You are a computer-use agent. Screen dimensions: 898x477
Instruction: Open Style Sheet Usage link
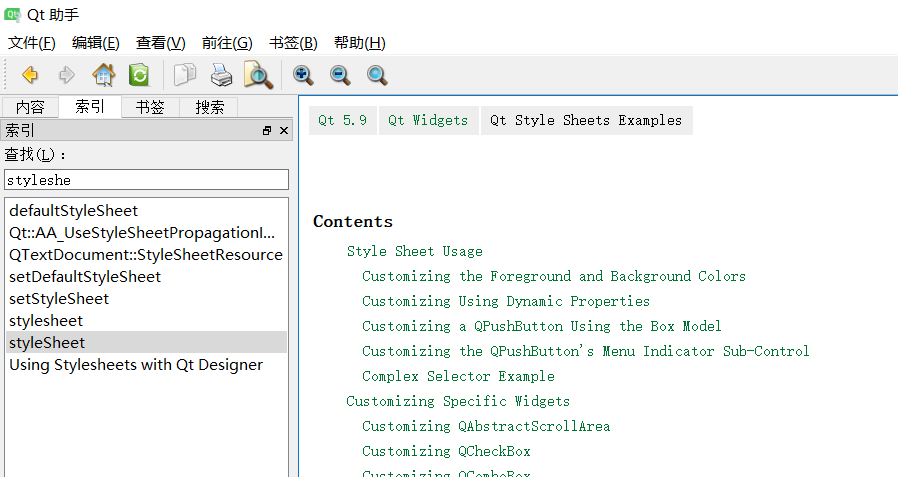coord(415,251)
